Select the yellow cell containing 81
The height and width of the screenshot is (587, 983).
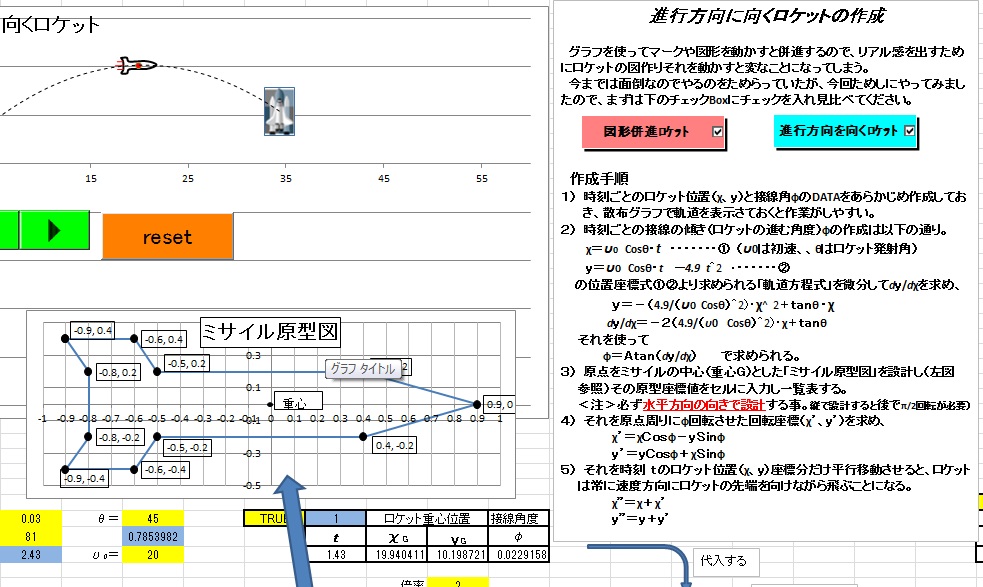(x=31, y=537)
